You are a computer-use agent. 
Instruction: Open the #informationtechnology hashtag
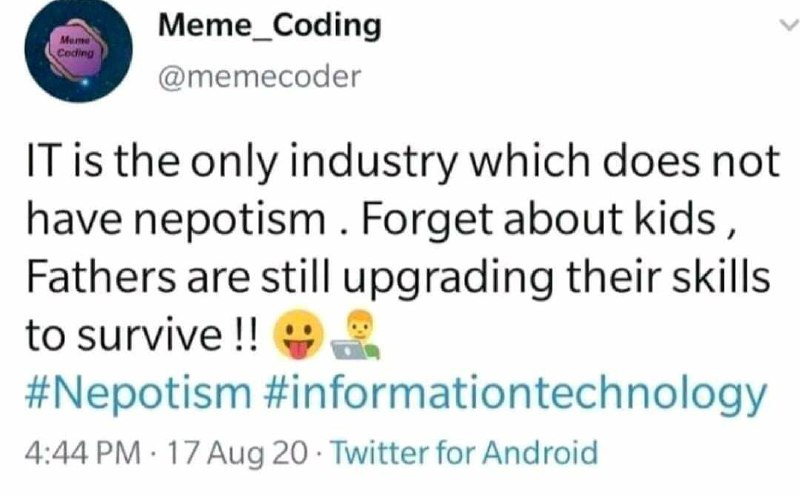(x=516, y=395)
